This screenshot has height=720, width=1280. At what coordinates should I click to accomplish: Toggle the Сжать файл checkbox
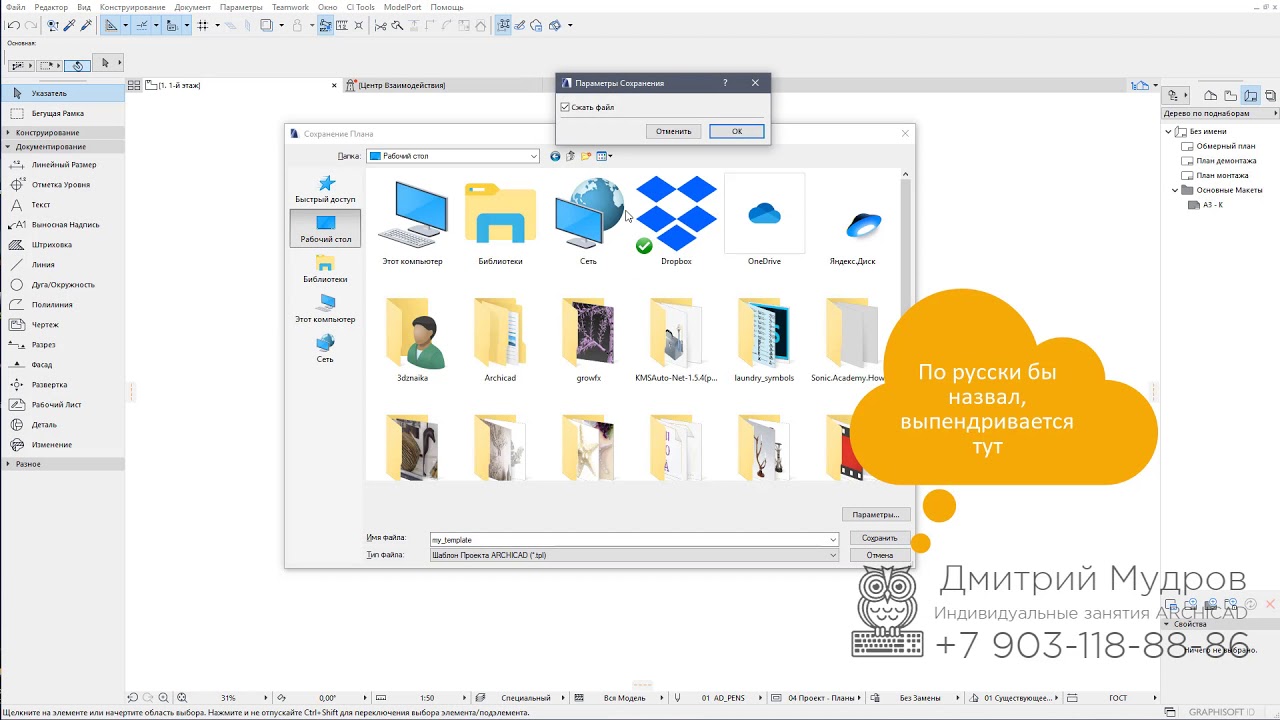(x=565, y=107)
